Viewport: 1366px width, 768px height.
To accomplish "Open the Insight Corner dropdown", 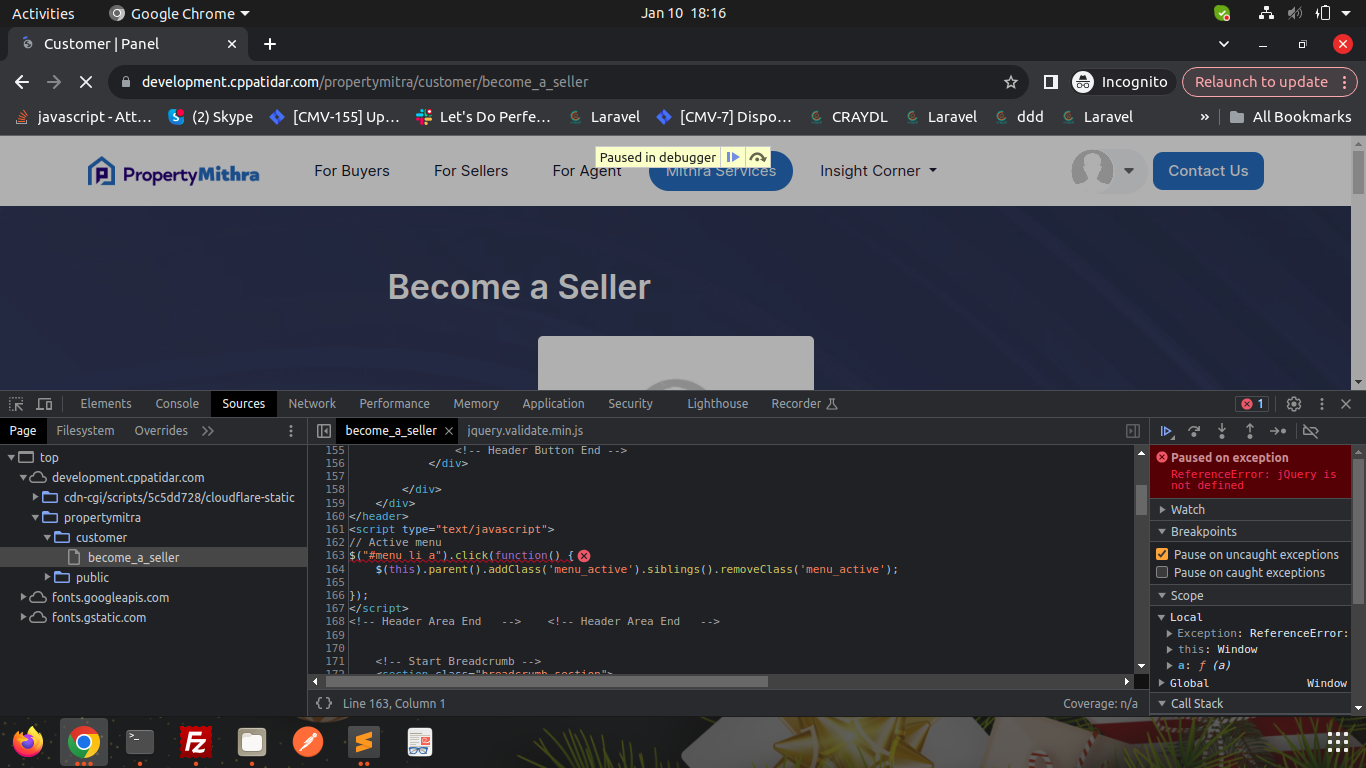I will [x=878, y=171].
